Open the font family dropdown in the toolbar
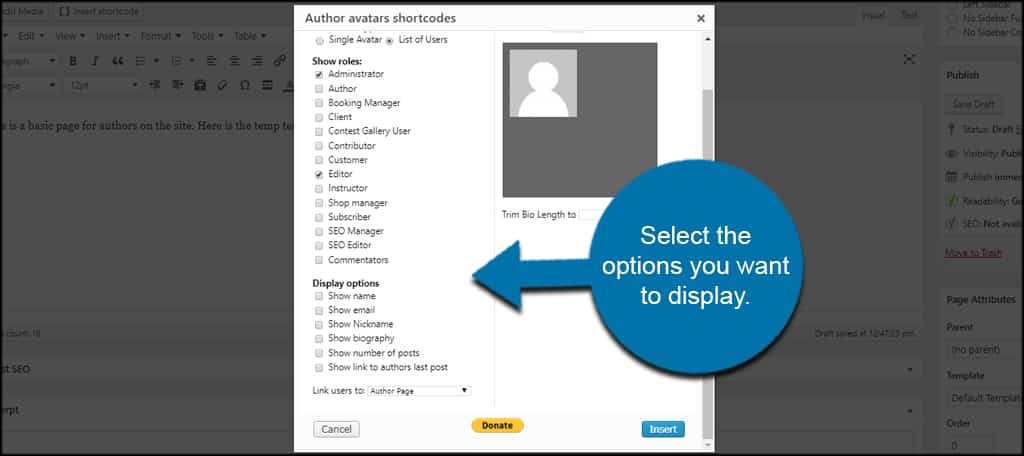 pyautogui.click(x=29, y=85)
